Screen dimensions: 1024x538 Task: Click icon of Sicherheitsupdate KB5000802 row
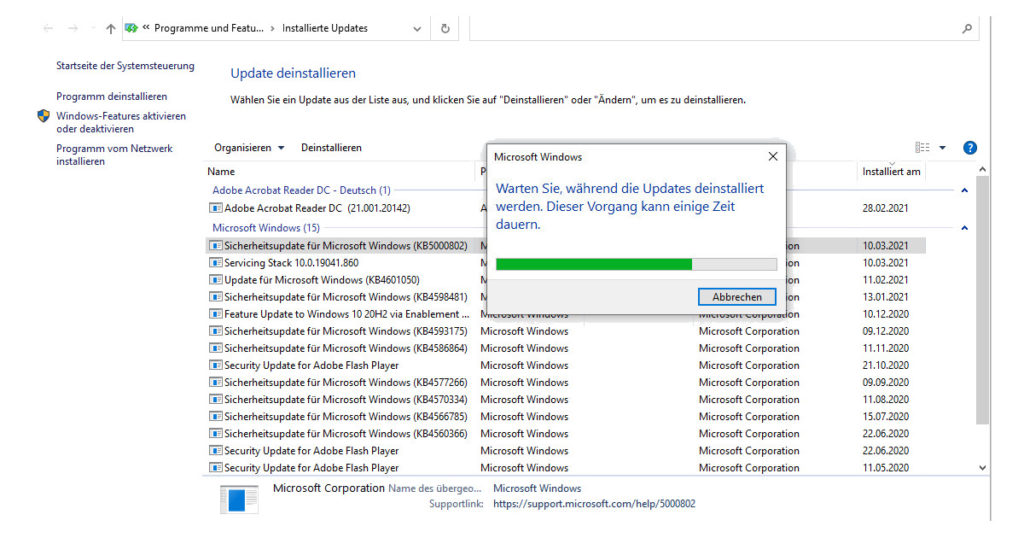(216, 246)
